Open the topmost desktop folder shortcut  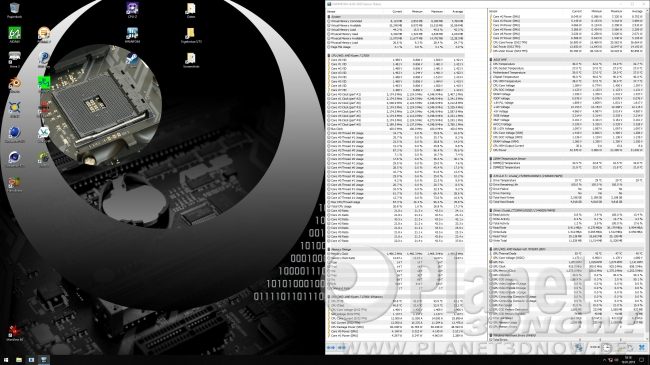point(191,10)
